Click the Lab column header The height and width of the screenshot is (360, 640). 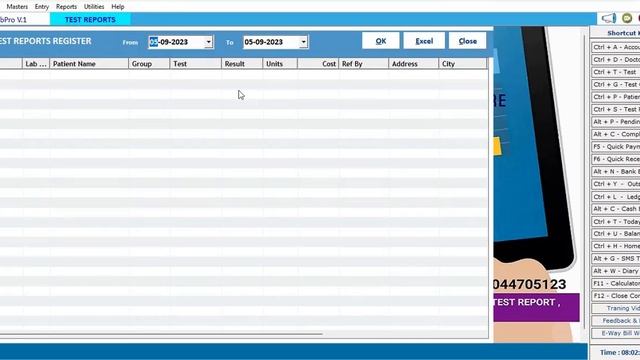pyautogui.click(x=36, y=64)
